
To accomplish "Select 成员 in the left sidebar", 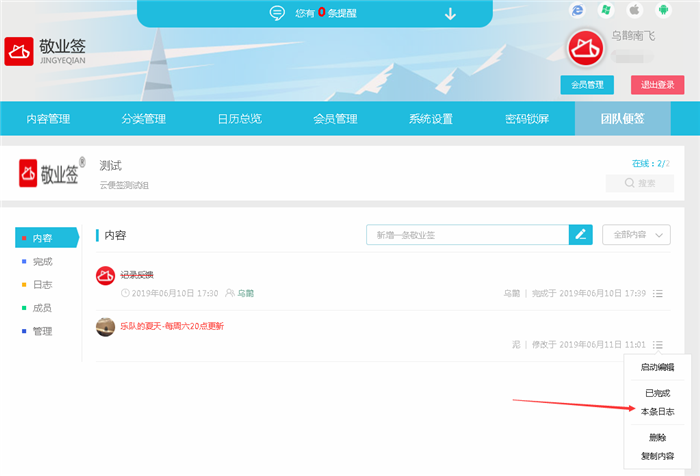I will point(42,308).
